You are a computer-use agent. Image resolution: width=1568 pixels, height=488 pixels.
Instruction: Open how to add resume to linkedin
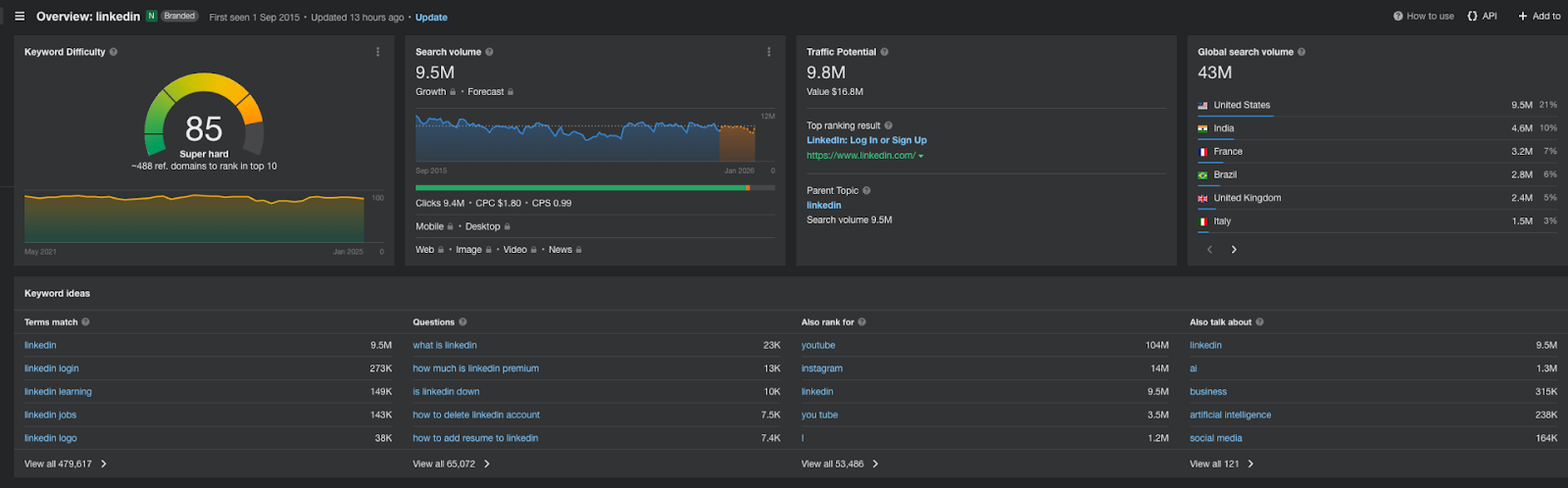point(475,439)
